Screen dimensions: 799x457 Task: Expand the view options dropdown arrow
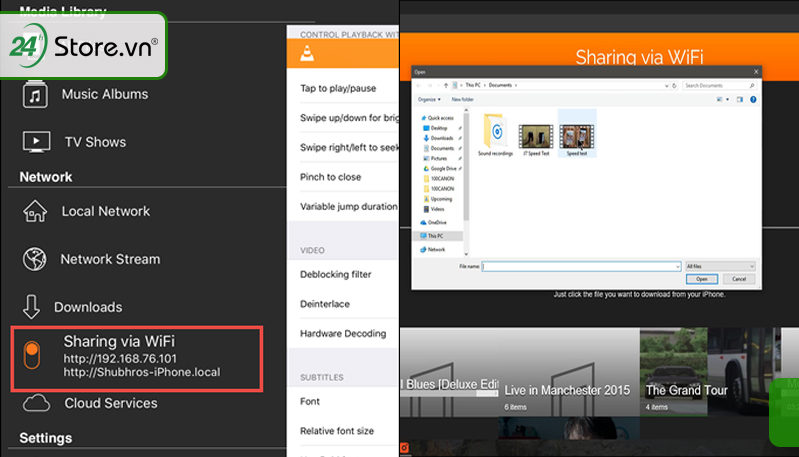click(727, 99)
